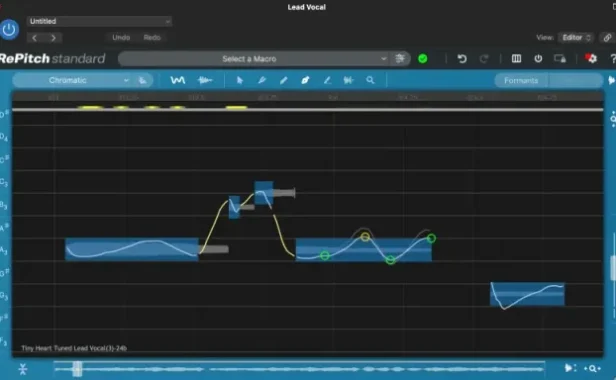Open macro settings sliders icon
The width and height of the screenshot is (616, 380).
tap(400, 59)
